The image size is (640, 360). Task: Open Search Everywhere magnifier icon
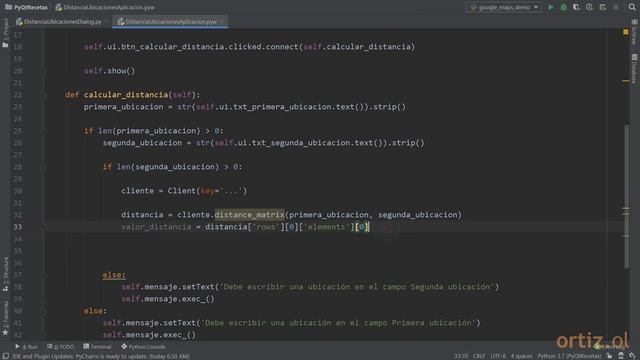632,7
